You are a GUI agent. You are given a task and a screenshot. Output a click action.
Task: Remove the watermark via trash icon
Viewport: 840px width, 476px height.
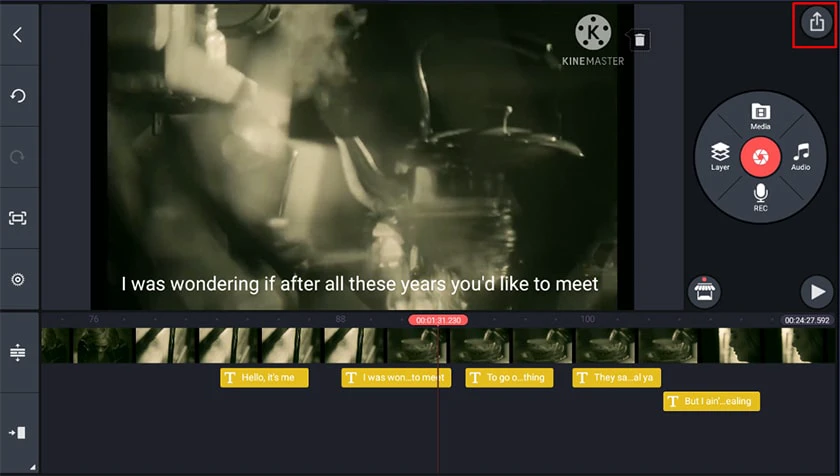click(640, 40)
